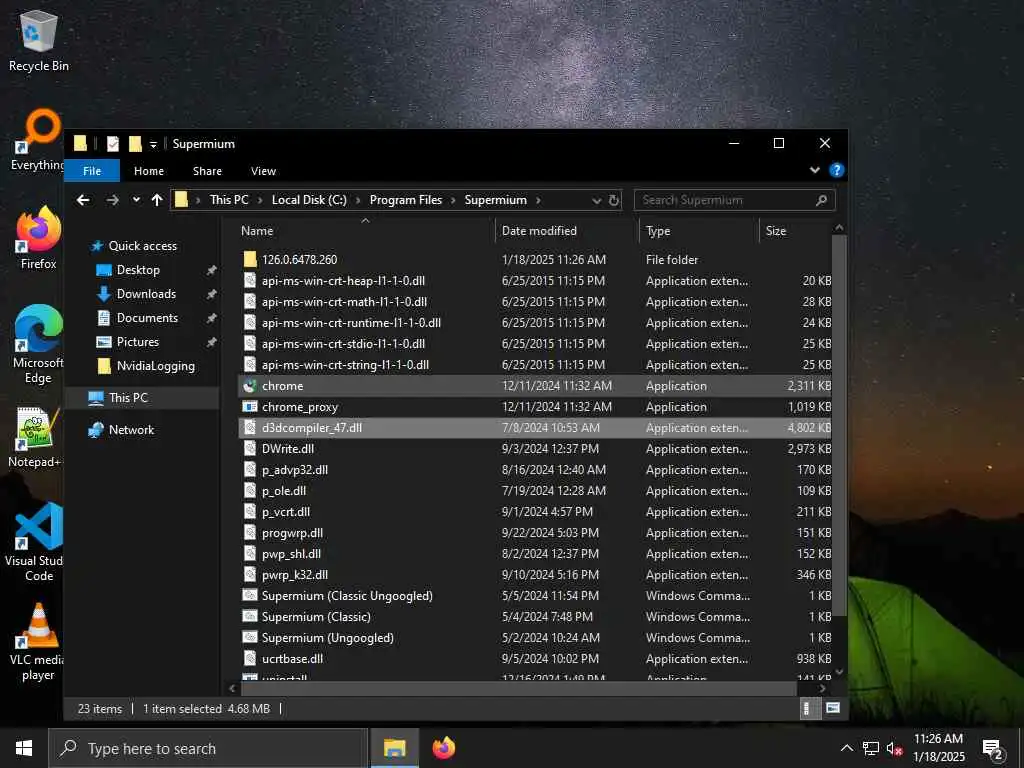The width and height of the screenshot is (1024, 768).
Task: Open the Windows Start menu
Action: coord(24,748)
